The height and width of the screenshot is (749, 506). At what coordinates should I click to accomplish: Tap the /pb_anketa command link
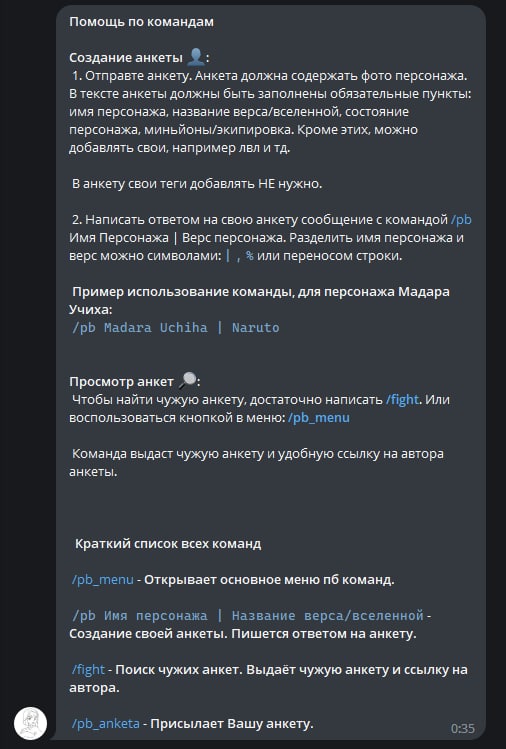coord(106,723)
